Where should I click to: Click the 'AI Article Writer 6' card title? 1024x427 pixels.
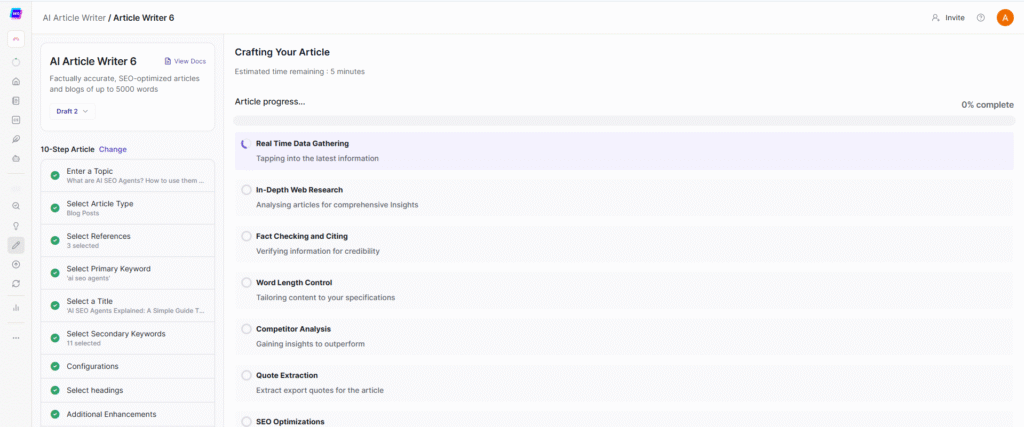click(x=93, y=61)
